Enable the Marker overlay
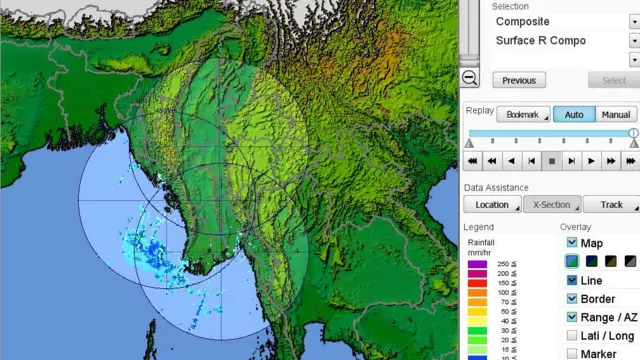640x360 pixels. 572,353
